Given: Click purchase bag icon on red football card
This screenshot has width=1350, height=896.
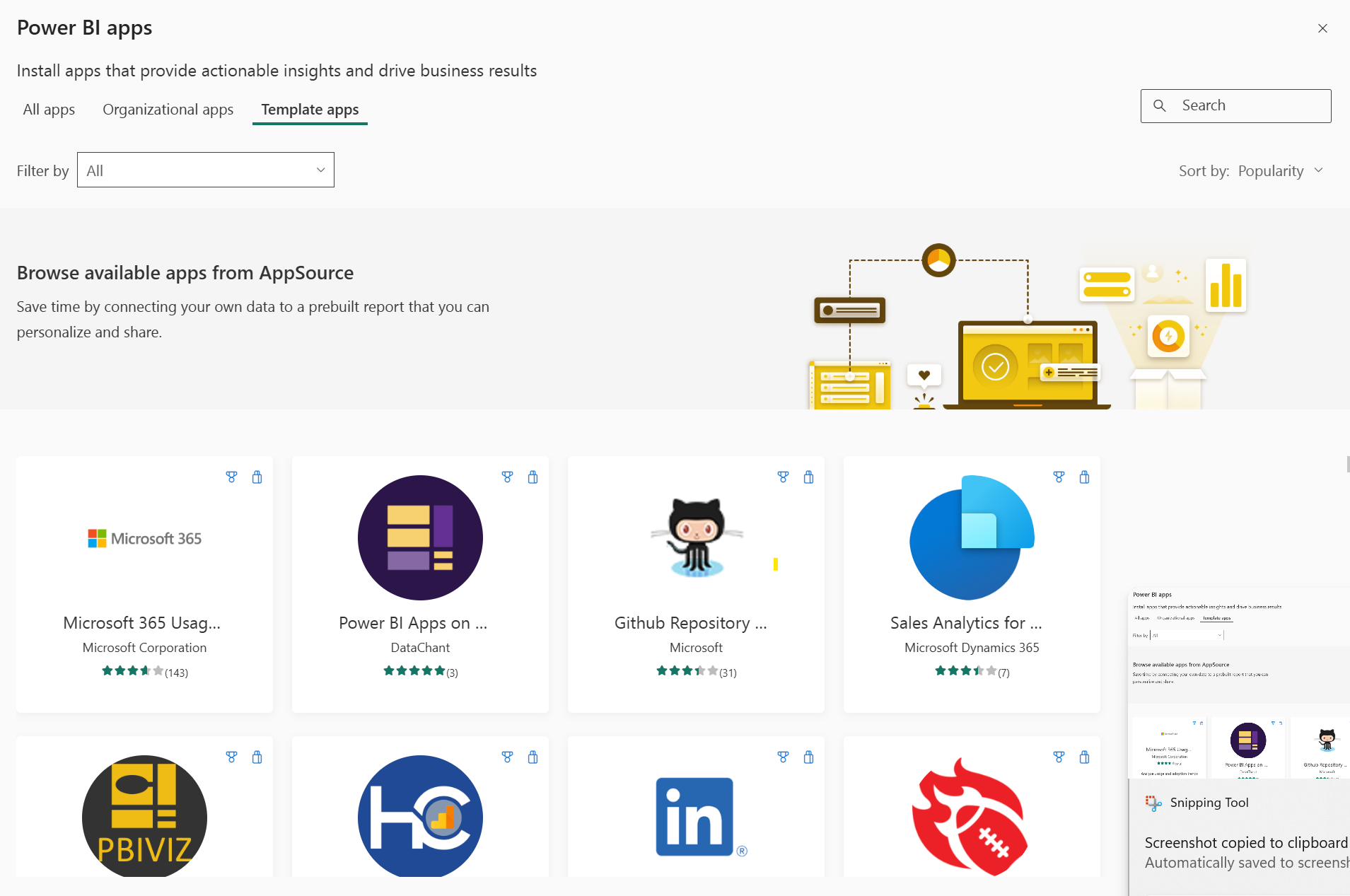Looking at the screenshot, I should [x=1085, y=757].
